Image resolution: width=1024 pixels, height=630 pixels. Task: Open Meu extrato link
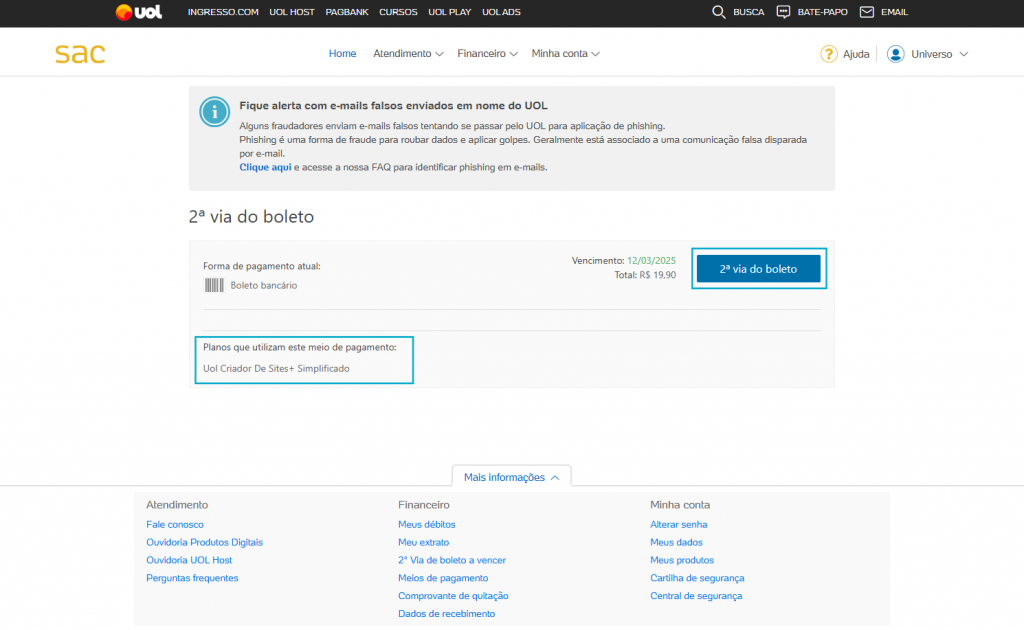coord(423,542)
